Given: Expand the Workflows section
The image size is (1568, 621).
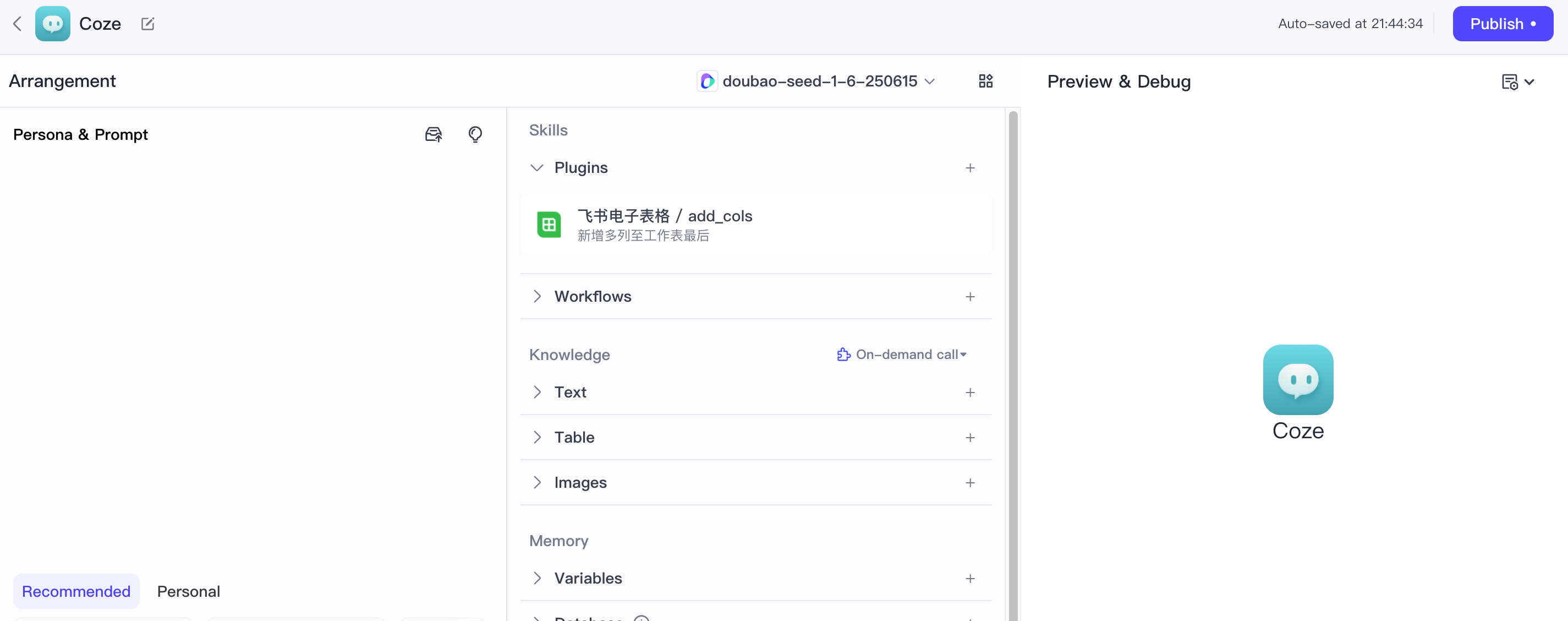Looking at the screenshot, I should pos(536,297).
